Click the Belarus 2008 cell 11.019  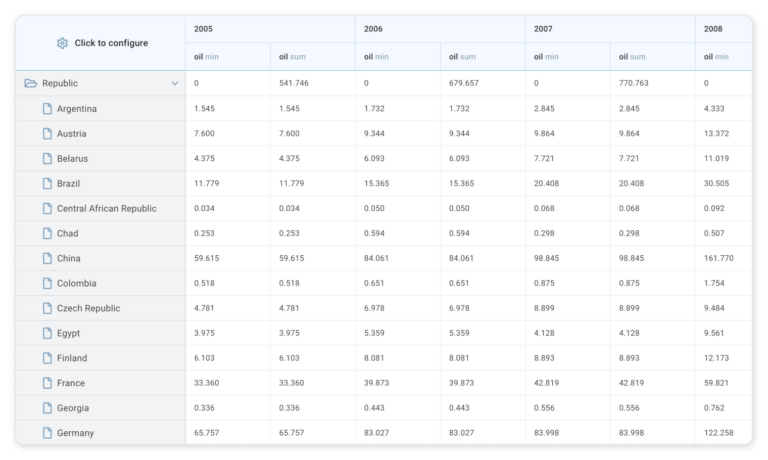click(724, 158)
